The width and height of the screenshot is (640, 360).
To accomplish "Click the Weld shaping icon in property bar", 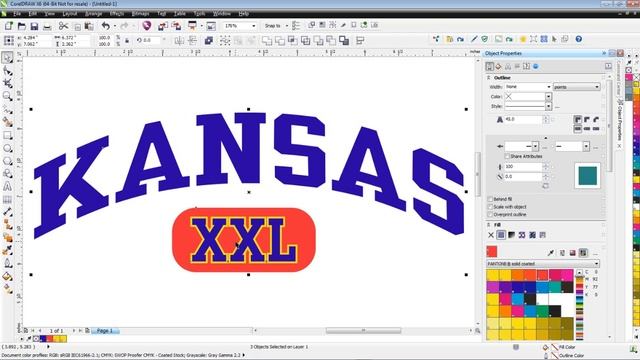I will [267, 40].
